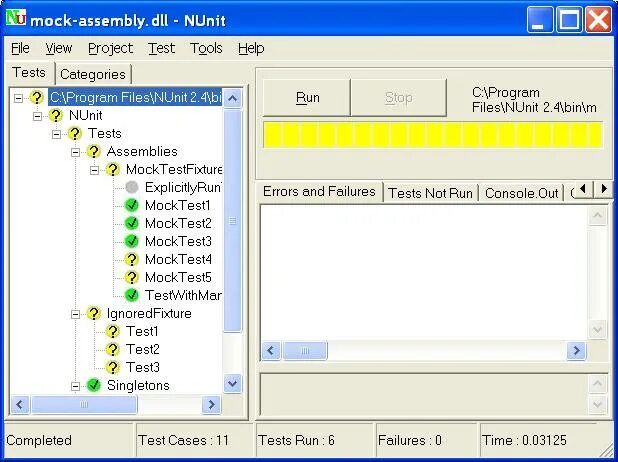Click the test tree scroll down arrow

(233, 383)
